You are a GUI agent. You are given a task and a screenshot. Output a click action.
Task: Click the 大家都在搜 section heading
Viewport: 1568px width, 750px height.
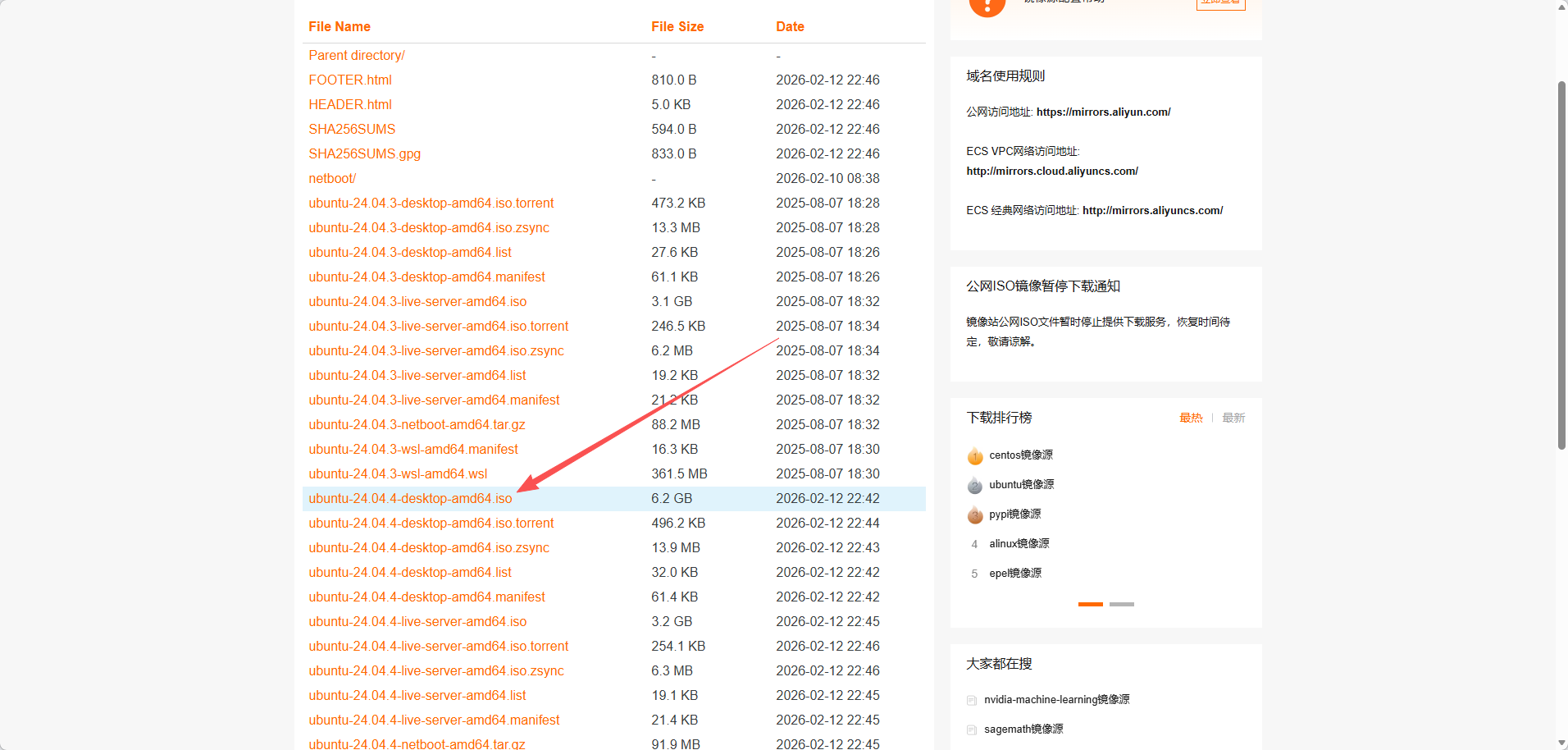point(999,664)
